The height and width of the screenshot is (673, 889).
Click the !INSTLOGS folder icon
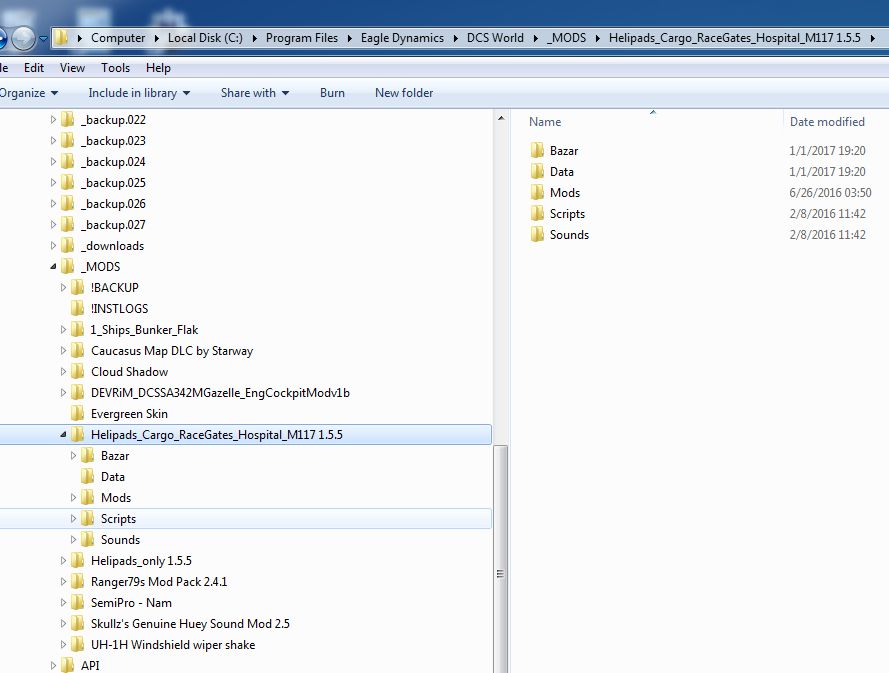[78, 308]
